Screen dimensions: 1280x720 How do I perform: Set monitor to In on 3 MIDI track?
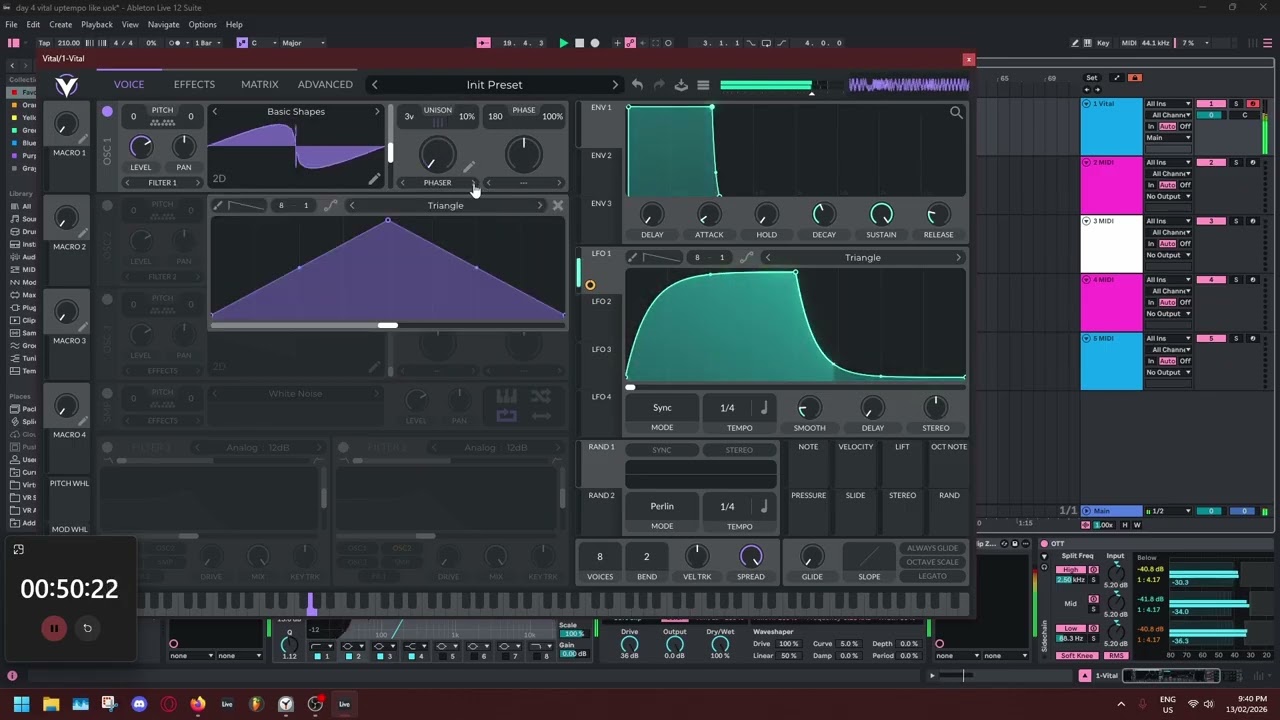(1151, 244)
